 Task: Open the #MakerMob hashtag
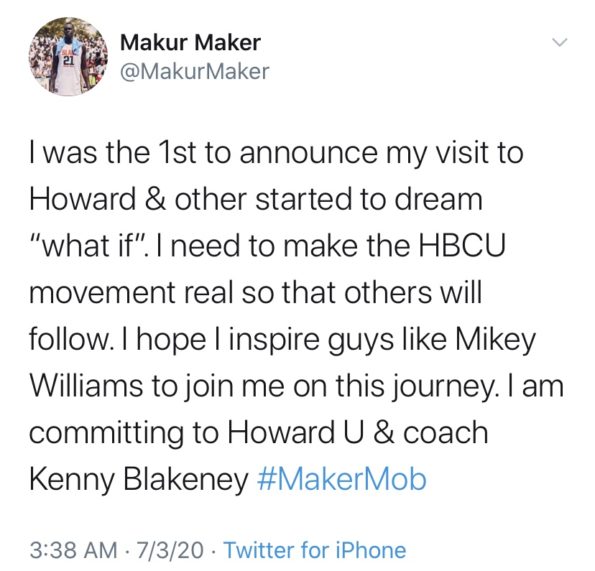click(342, 479)
